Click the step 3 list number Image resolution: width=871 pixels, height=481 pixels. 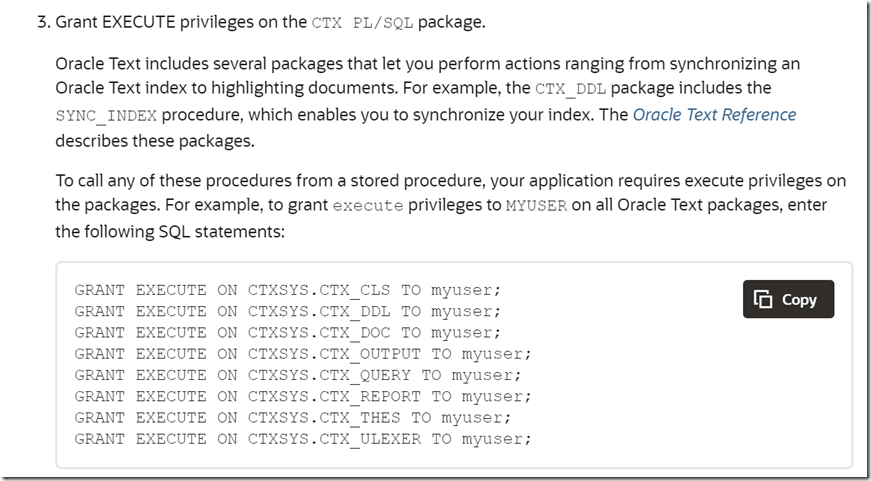[43, 22]
